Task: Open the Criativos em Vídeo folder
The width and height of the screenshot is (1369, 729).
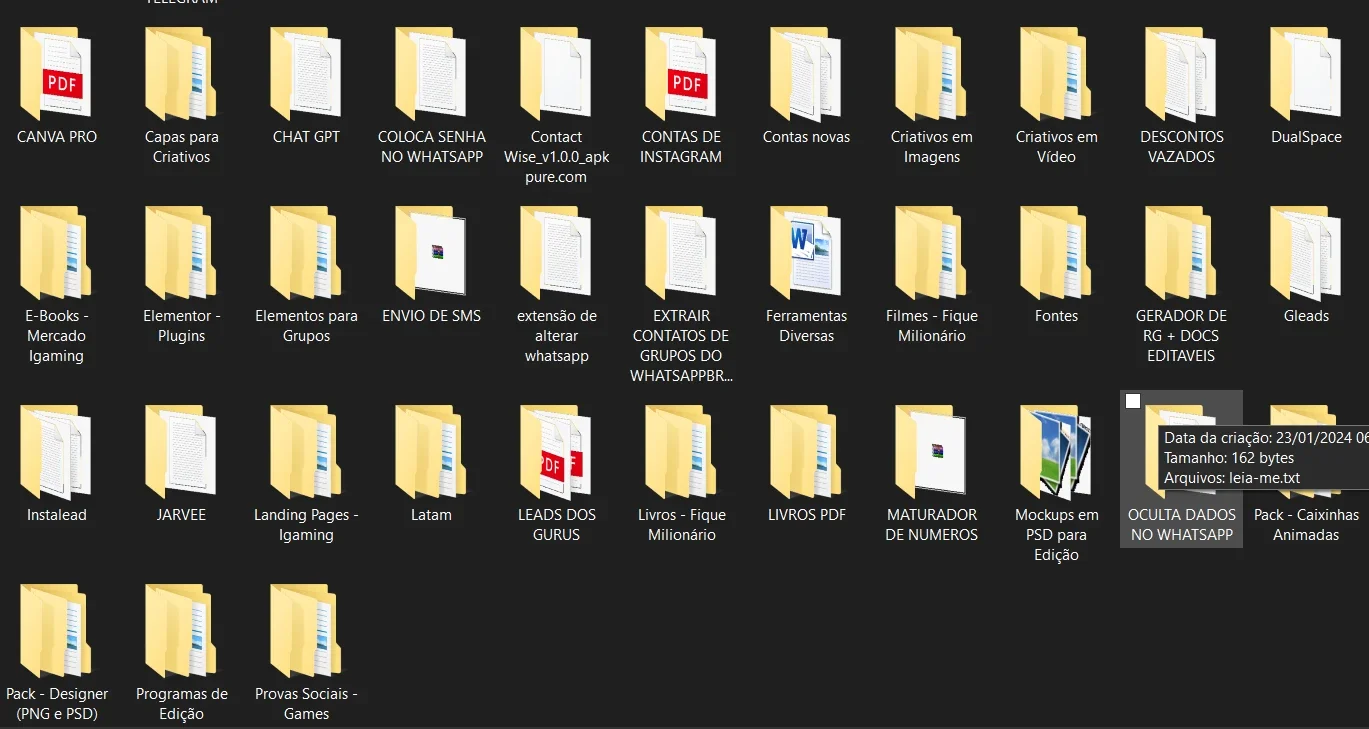Action: (1056, 73)
